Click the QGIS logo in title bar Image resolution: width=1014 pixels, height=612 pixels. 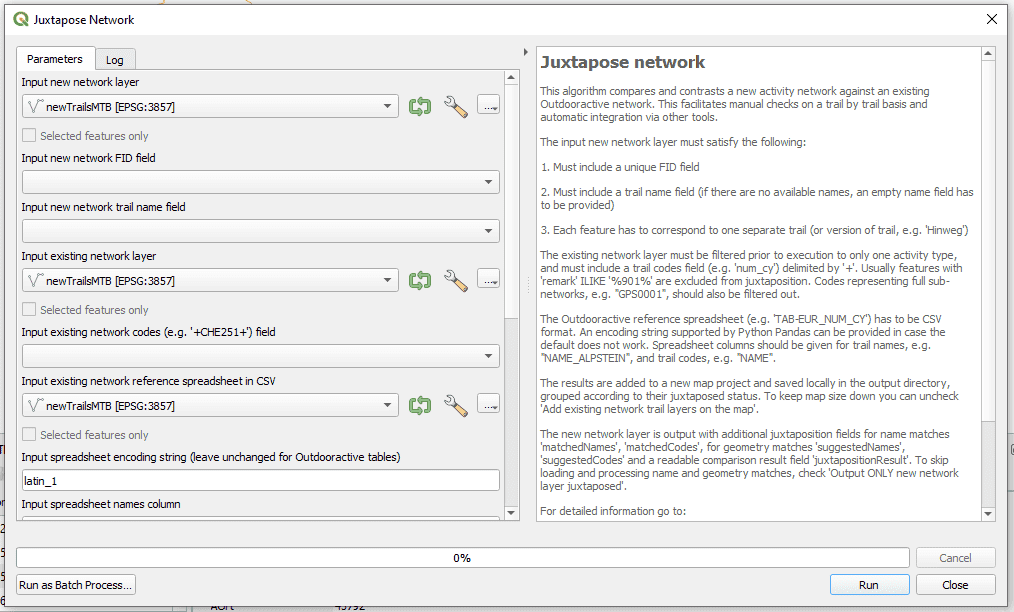tap(21, 19)
